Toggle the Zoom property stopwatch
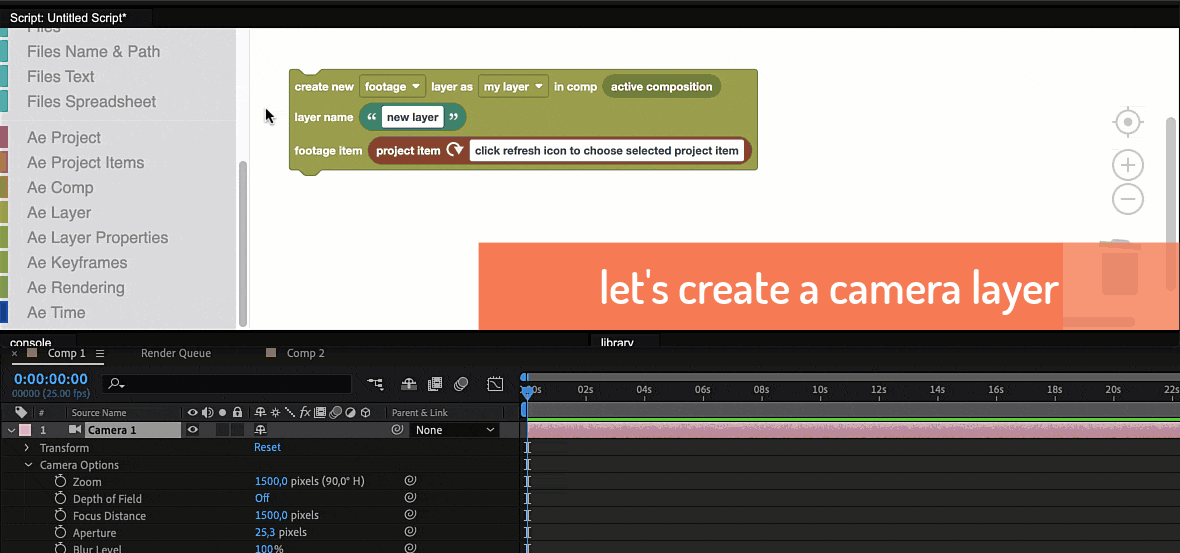Image resolution: width=1180 pixels, height=553 pixels. tap(61, 481)
